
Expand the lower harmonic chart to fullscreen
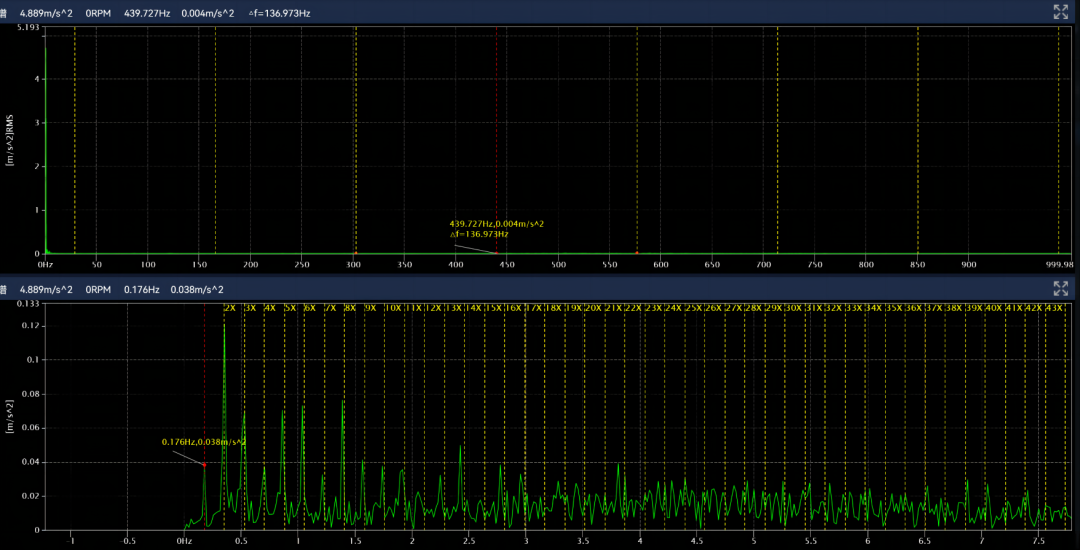point(1061,289)
